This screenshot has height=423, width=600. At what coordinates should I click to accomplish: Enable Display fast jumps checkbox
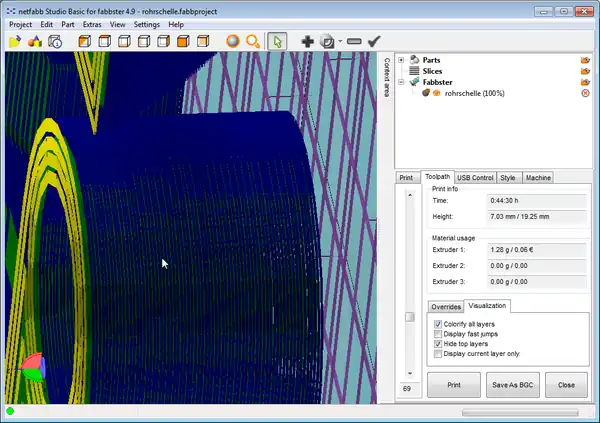[438, 335]
